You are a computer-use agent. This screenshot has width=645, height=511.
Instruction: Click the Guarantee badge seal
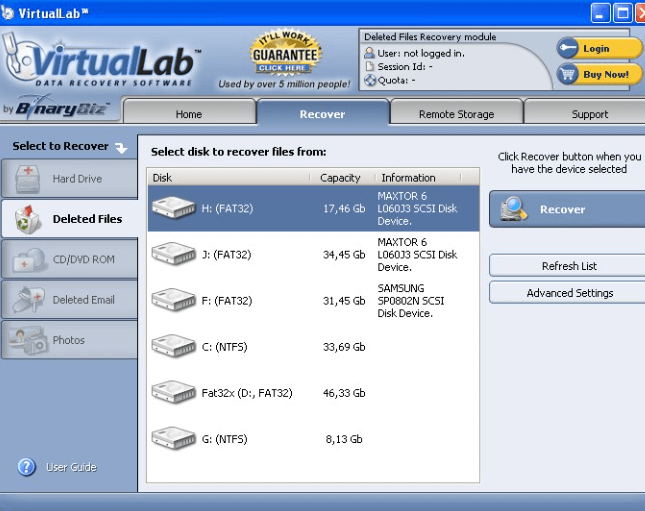coord(285,53)
